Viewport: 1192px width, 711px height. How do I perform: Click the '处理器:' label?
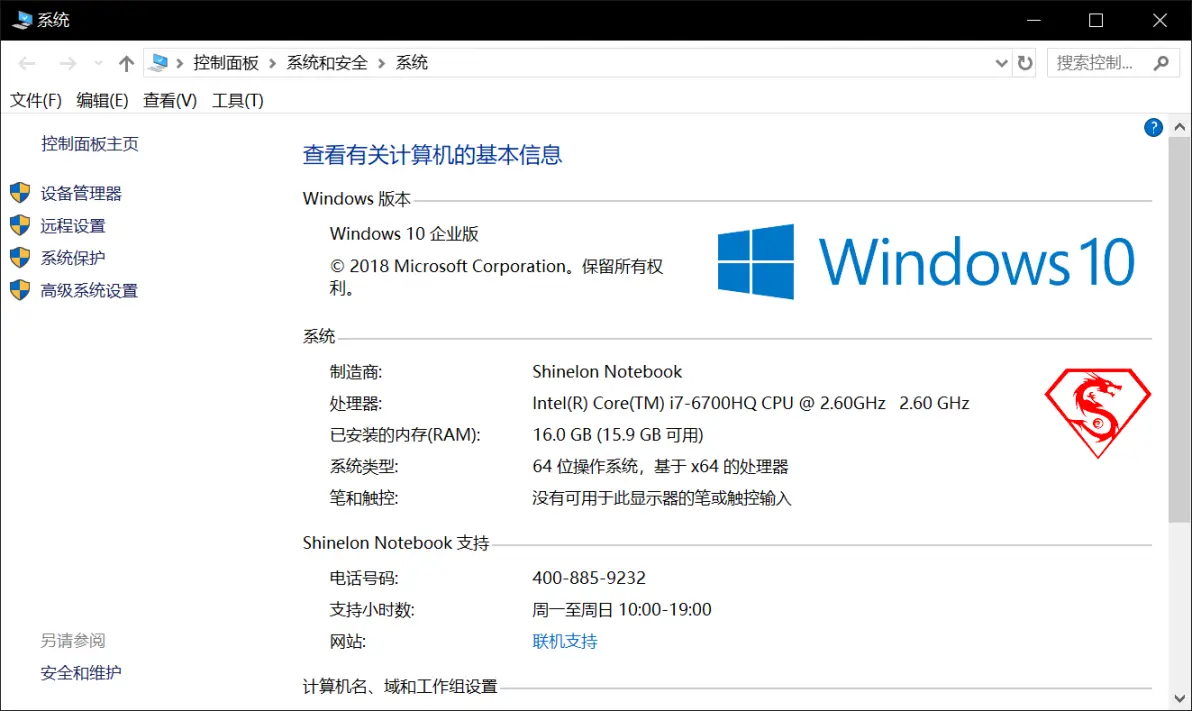tap(356, 404)
